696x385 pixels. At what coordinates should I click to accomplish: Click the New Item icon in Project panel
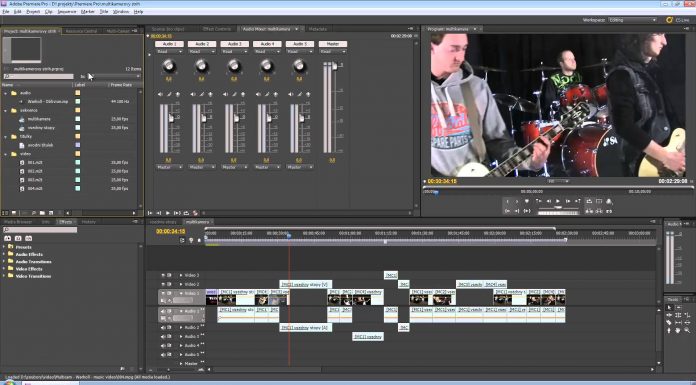[x=51, y=213]
